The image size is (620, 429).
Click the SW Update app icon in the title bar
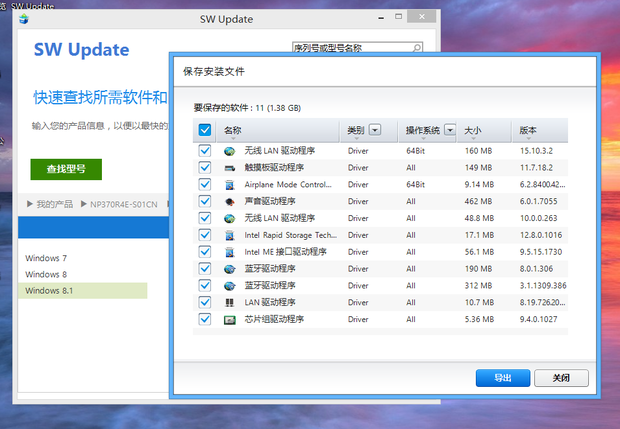[x=24, y=19]
